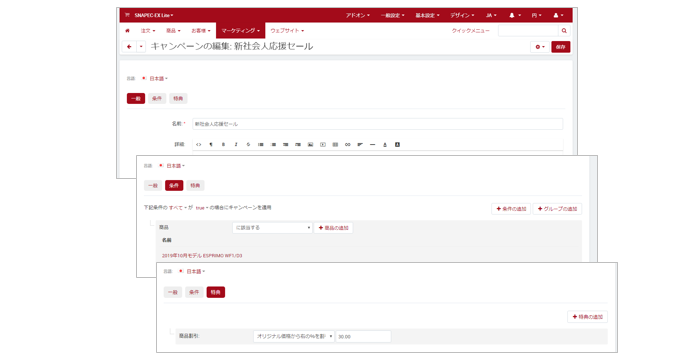The image size is (690, 360).
Task: Select the active 一般 tab in the campaign edit window
Action: coord(136,99)
